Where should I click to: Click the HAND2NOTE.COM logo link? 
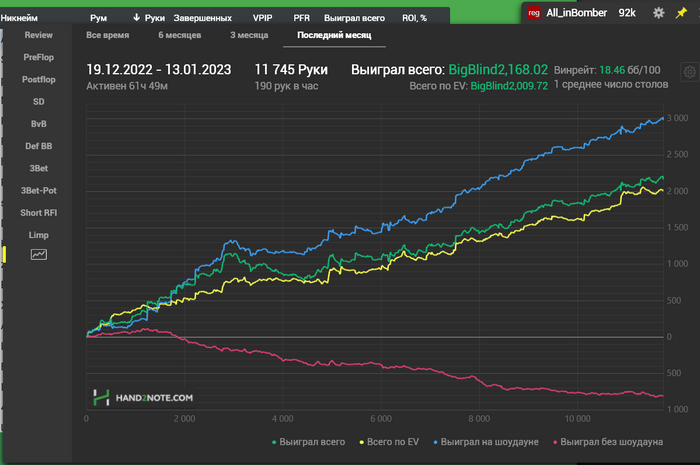[144, 398]
